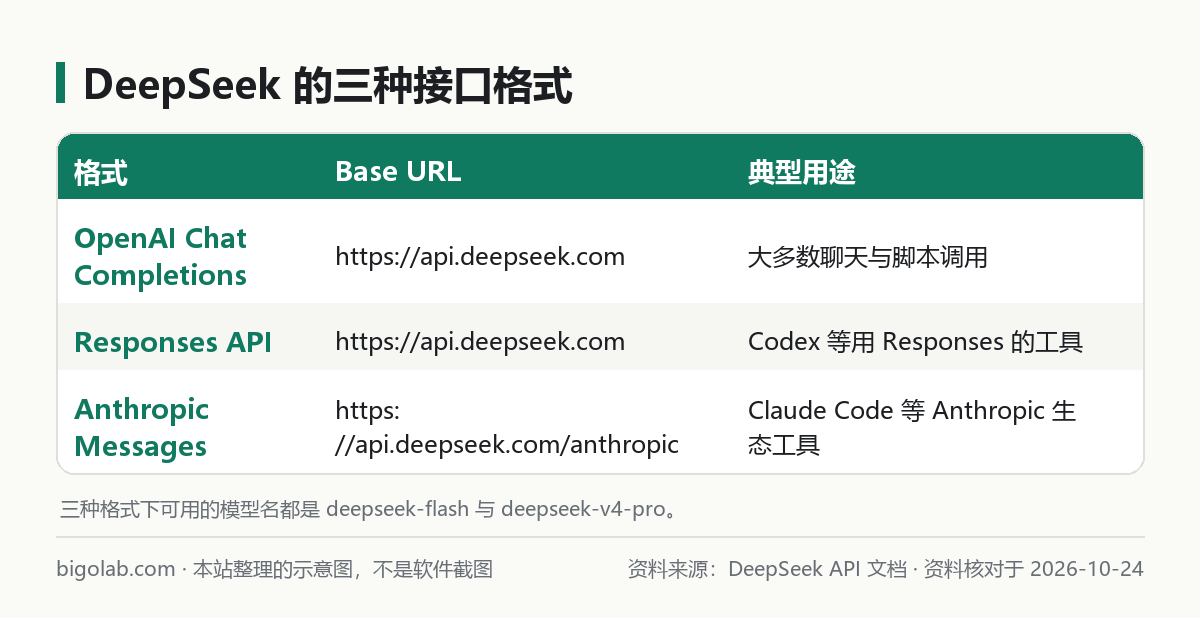
Task: Click the "格式" column header
Action: [101, 172]
